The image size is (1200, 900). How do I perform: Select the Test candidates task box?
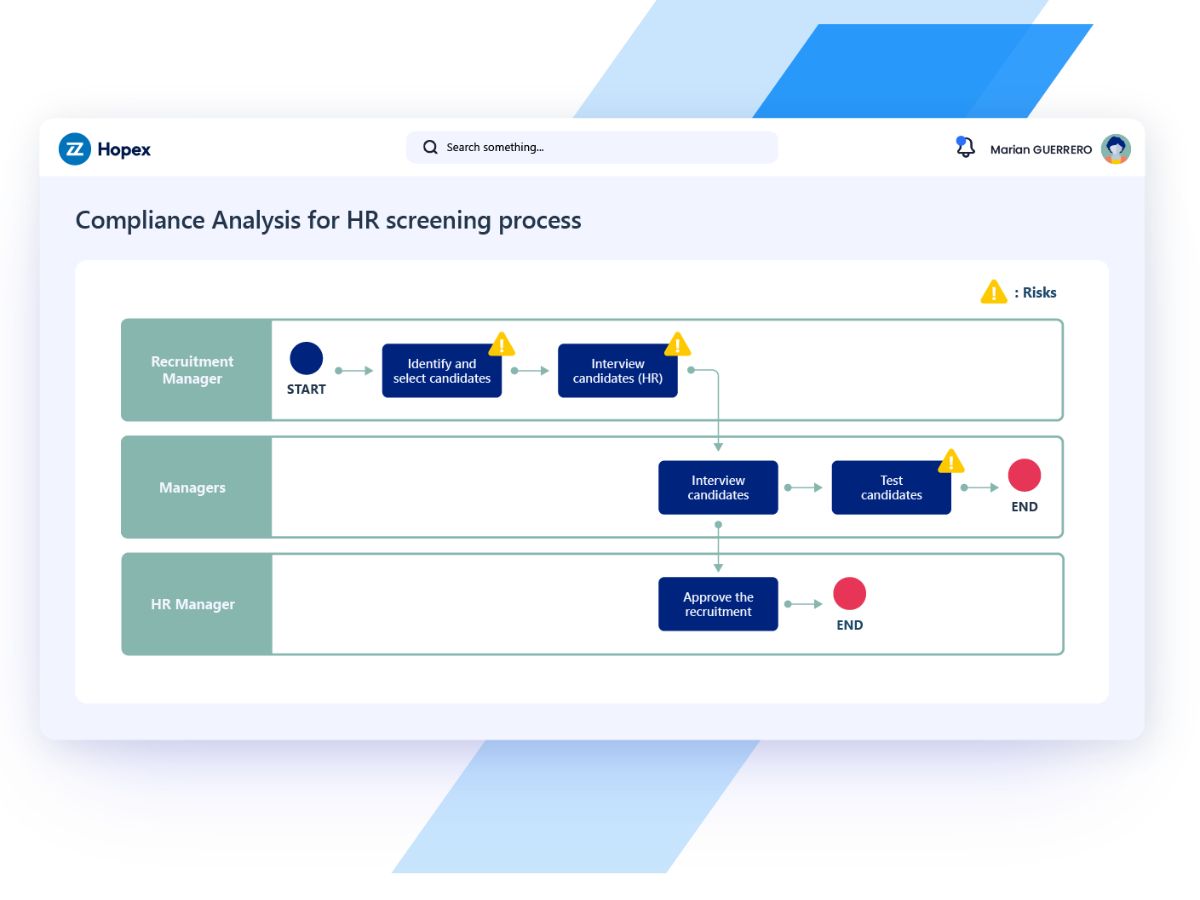point(891,488)
